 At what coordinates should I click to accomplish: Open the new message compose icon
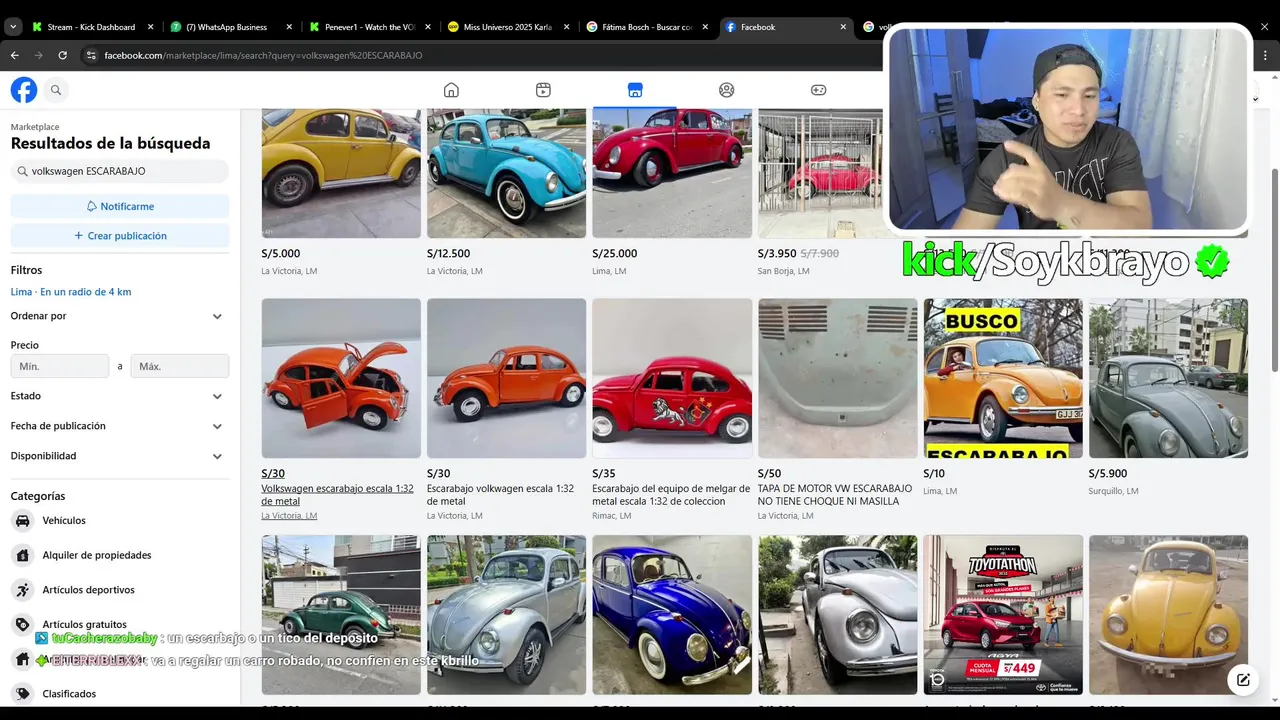click(x=1243, y=680)
